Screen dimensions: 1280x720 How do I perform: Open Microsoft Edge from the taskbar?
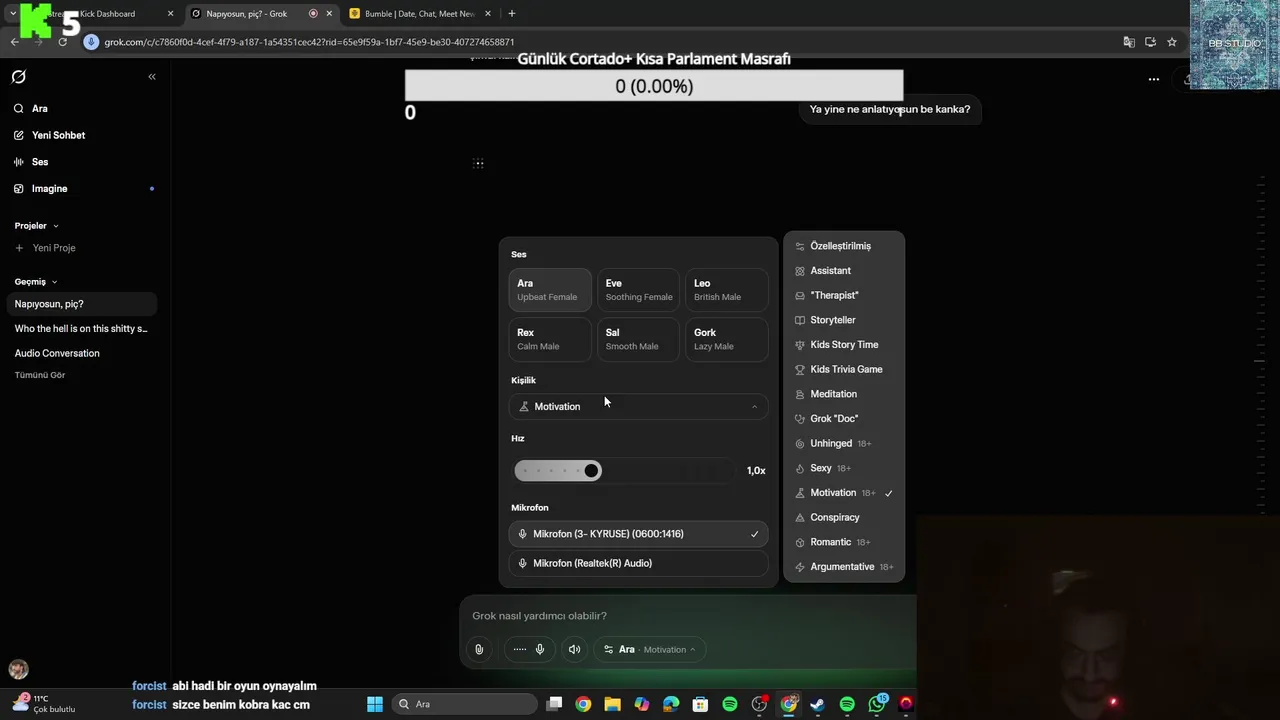[671, 704]
